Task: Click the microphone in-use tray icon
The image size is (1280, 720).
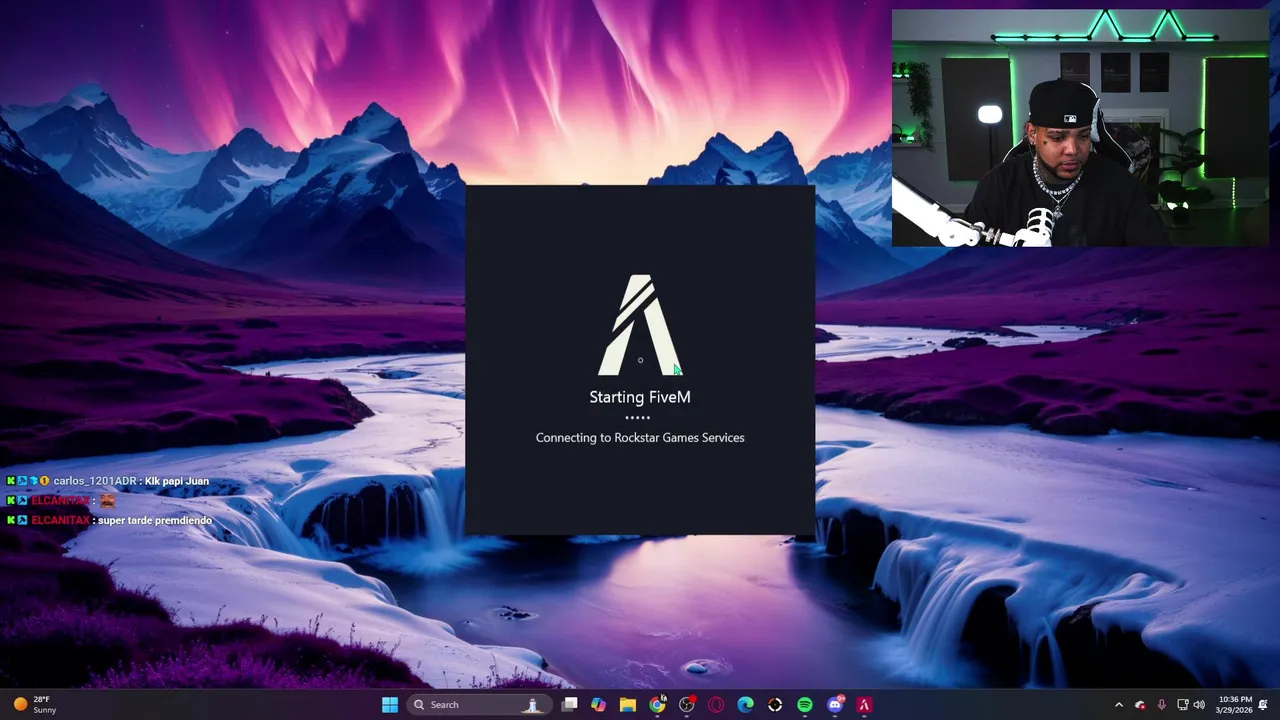Action: point(1161,705)
